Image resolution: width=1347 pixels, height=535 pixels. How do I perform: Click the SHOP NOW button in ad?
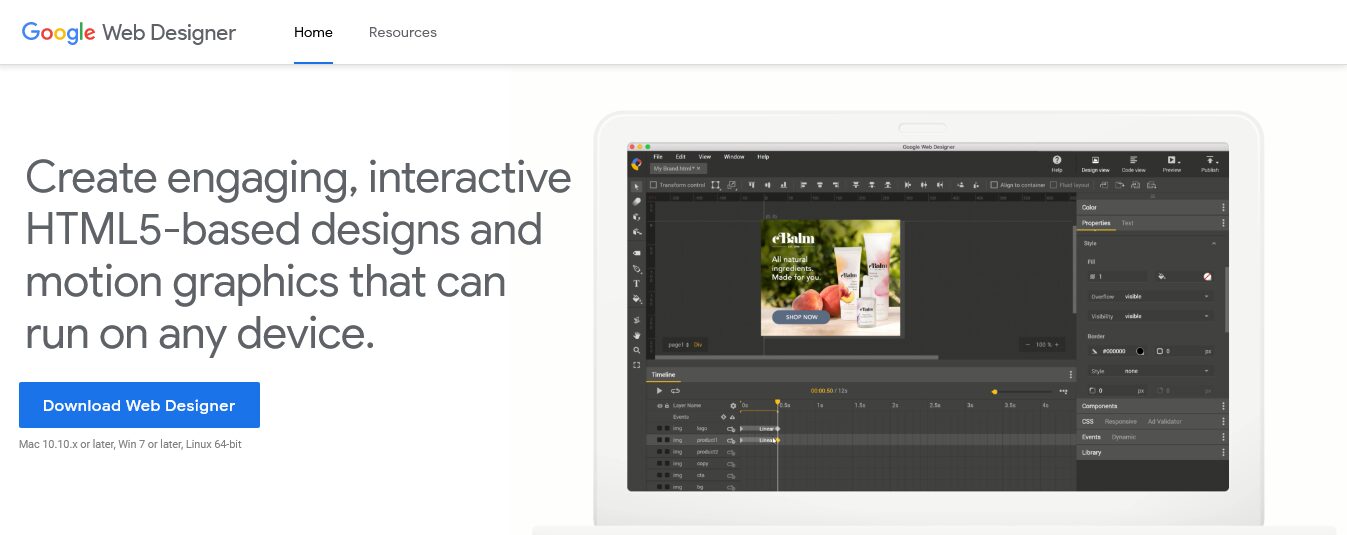[x=801, y=317]
